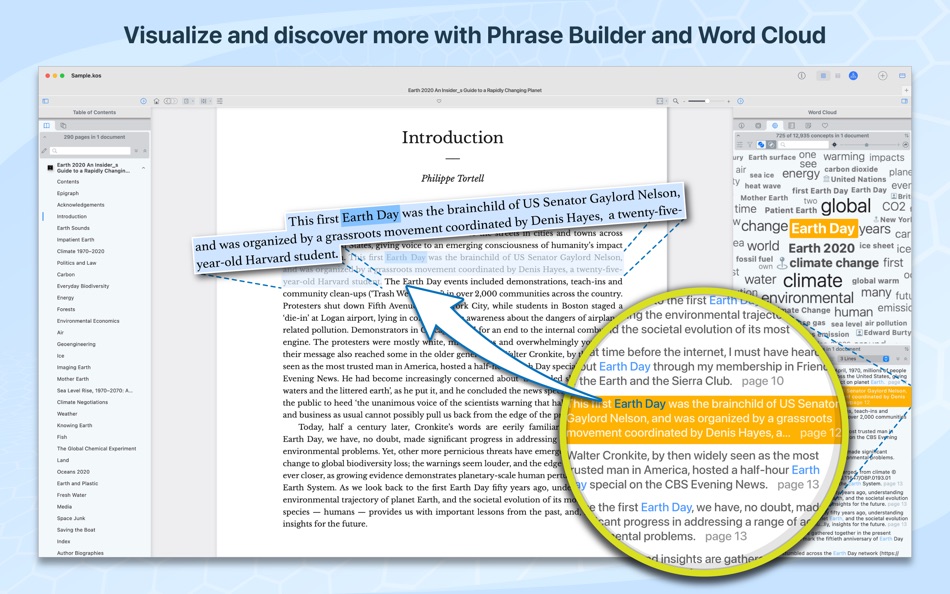
Task: Open the fit-page view dropdown
Action: pyautogui.click(x=660, y=101)
